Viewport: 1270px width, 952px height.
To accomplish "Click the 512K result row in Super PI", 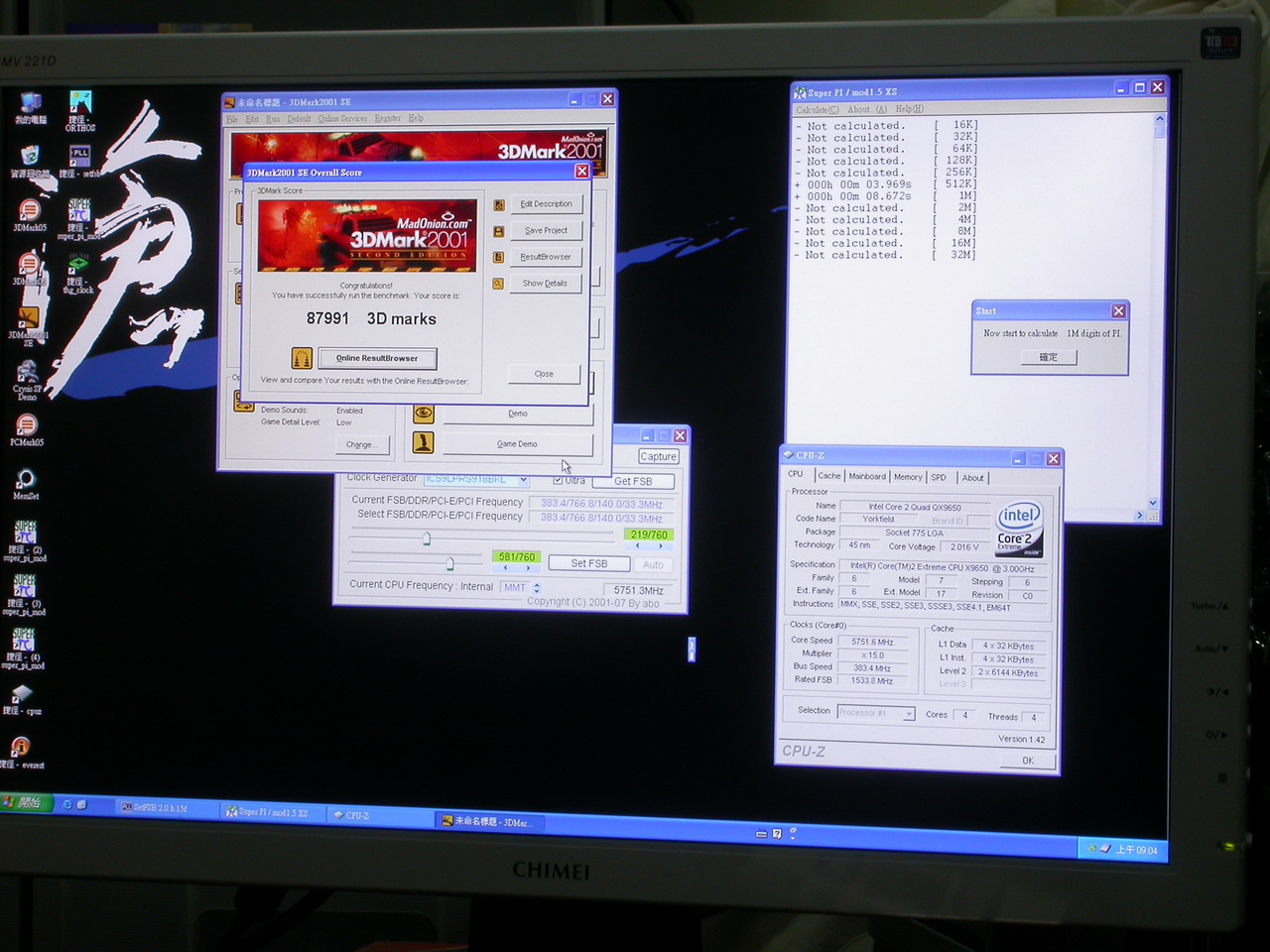I will (888, 184).
